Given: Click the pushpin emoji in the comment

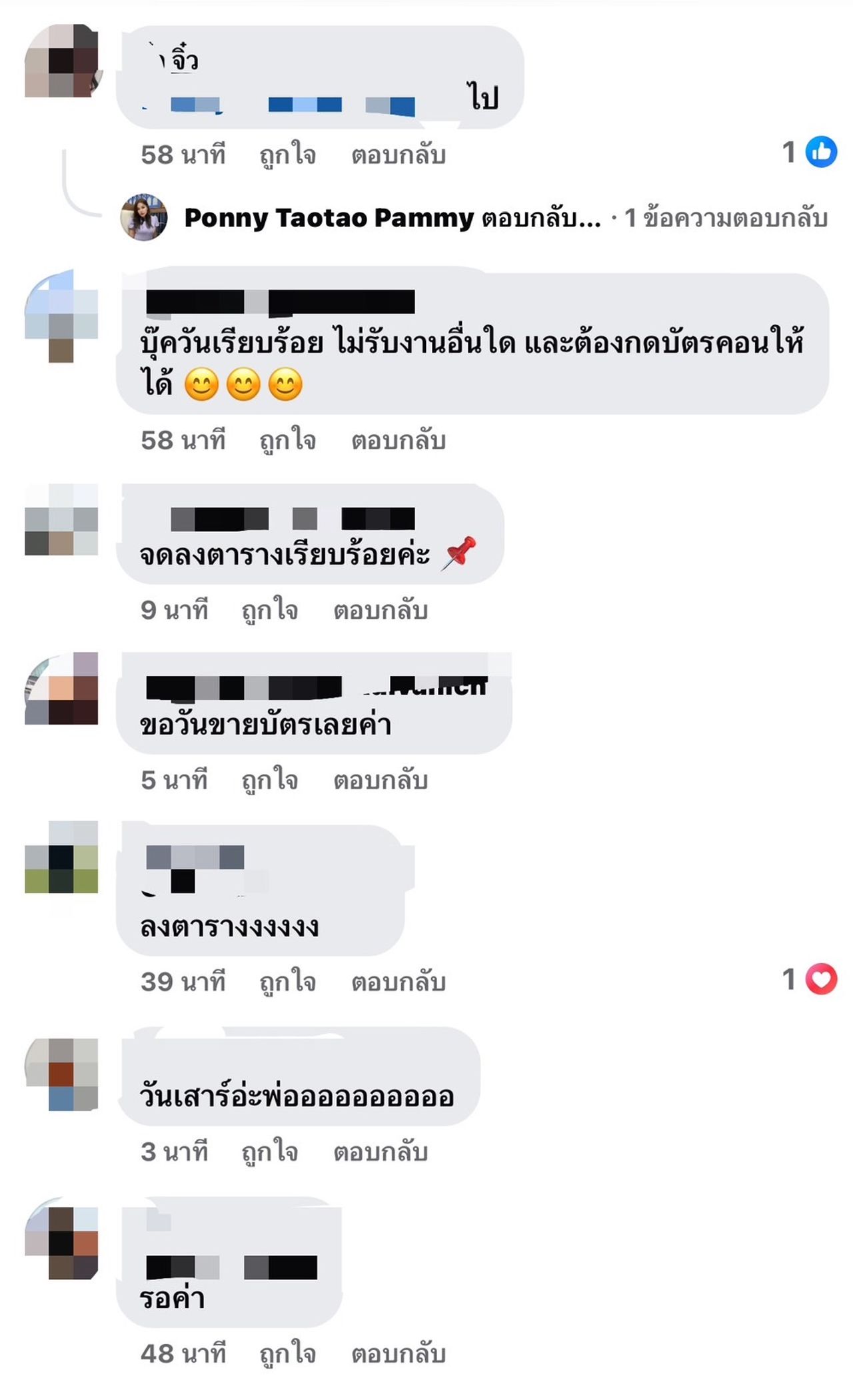Looking at the screenshot, I should 458,553.
